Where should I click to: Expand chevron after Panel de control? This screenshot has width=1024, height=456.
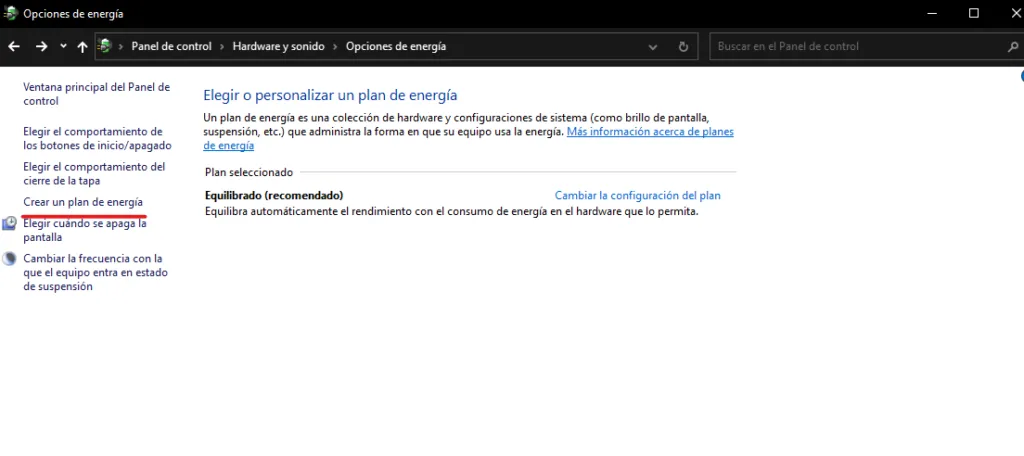[222, 46]
